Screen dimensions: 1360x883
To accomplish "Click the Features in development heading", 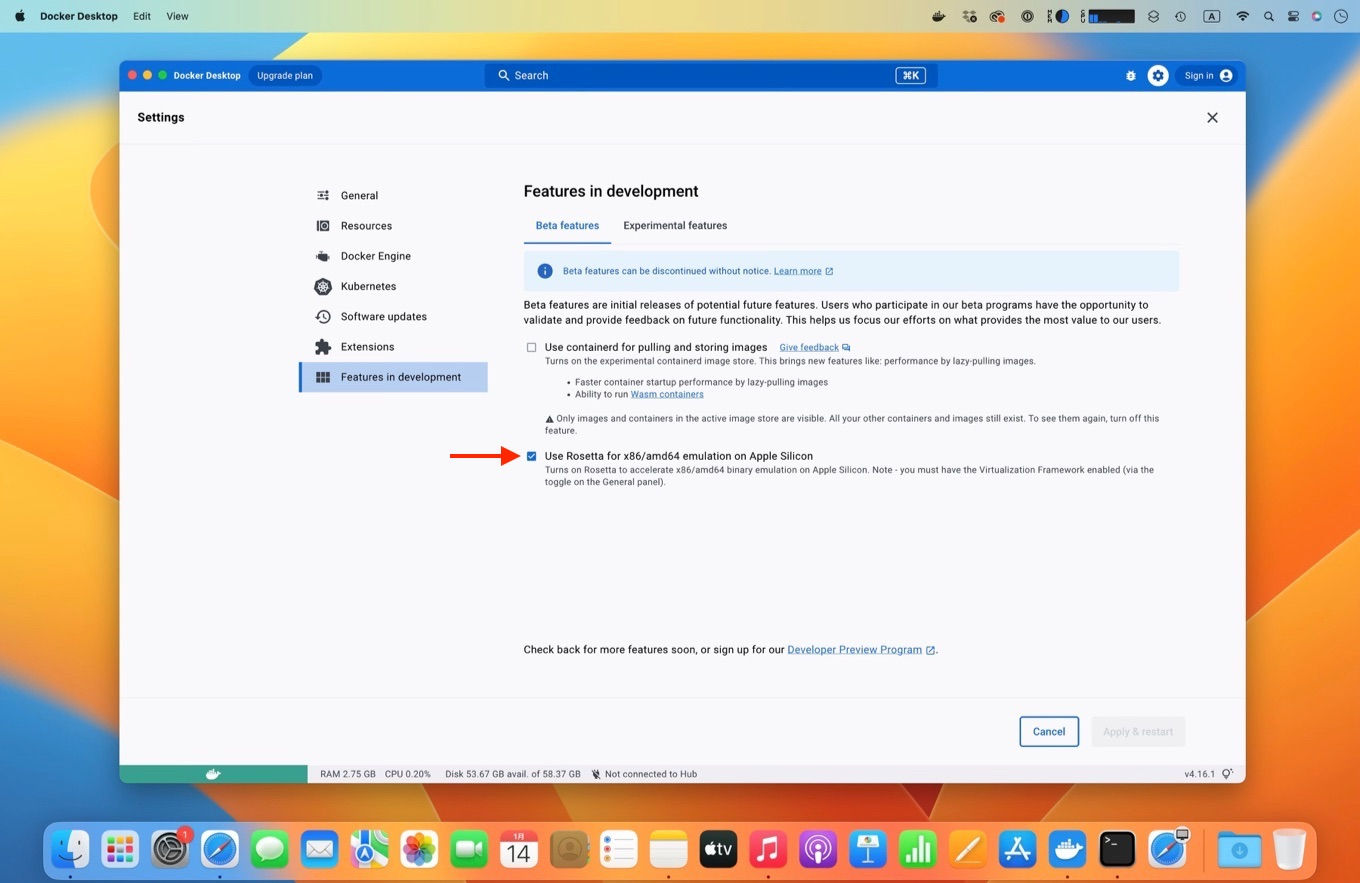I will tap(611, 192).
